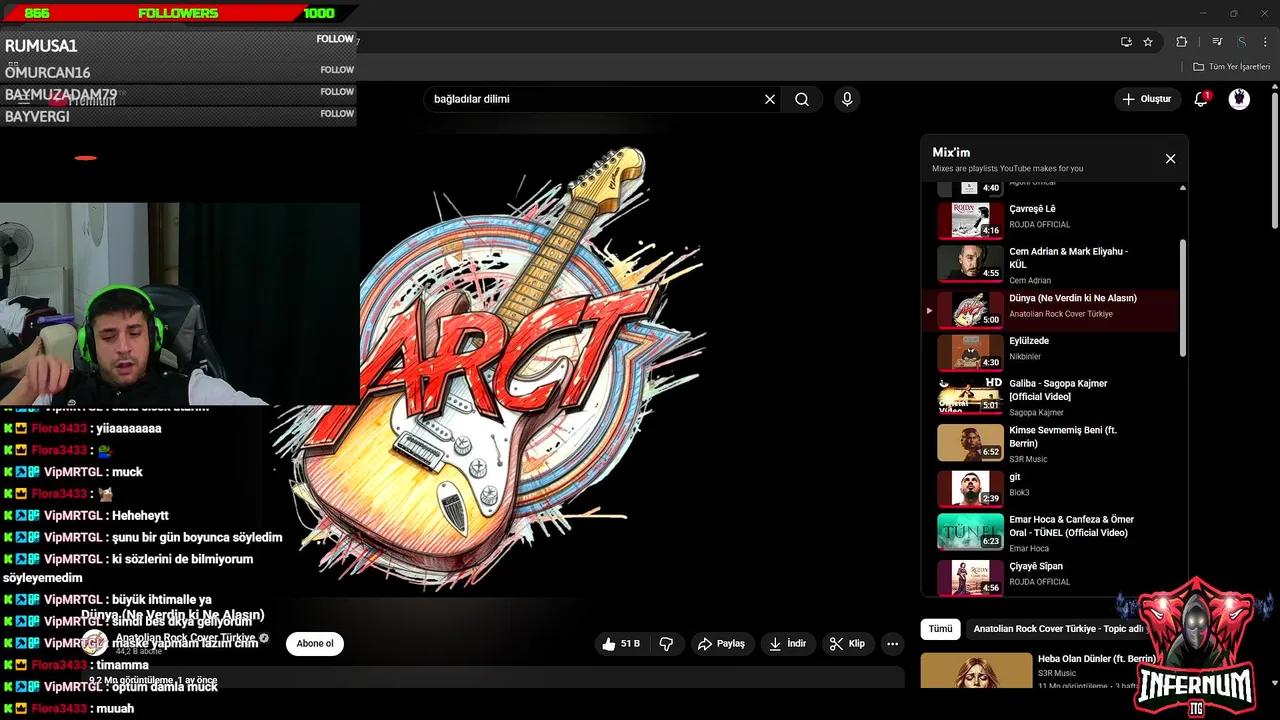
Task: Dislike the video with the thumbs-down icon
Action: tap(666, 644)
